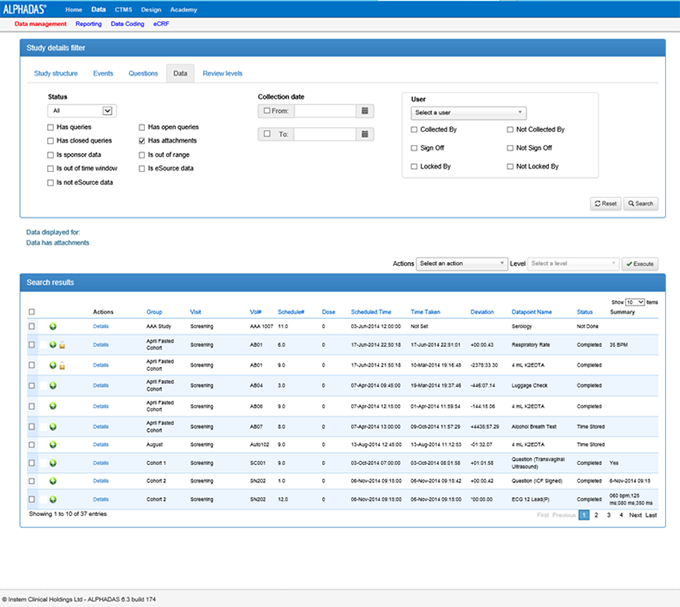Click green arrow icon in Luggage Check row
The image size is (680, 607).
click(53, 385)
